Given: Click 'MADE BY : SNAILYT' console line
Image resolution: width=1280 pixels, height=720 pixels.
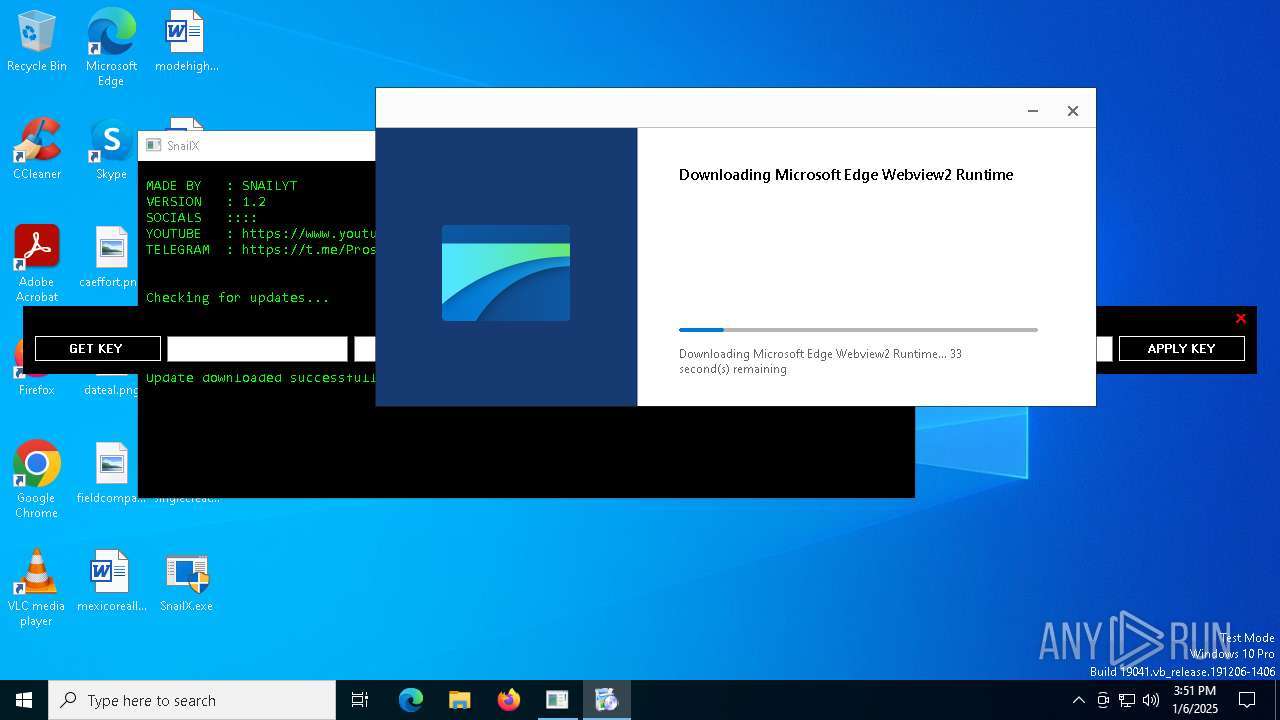Looking at the screenshot, I should (x=221, y=185).
